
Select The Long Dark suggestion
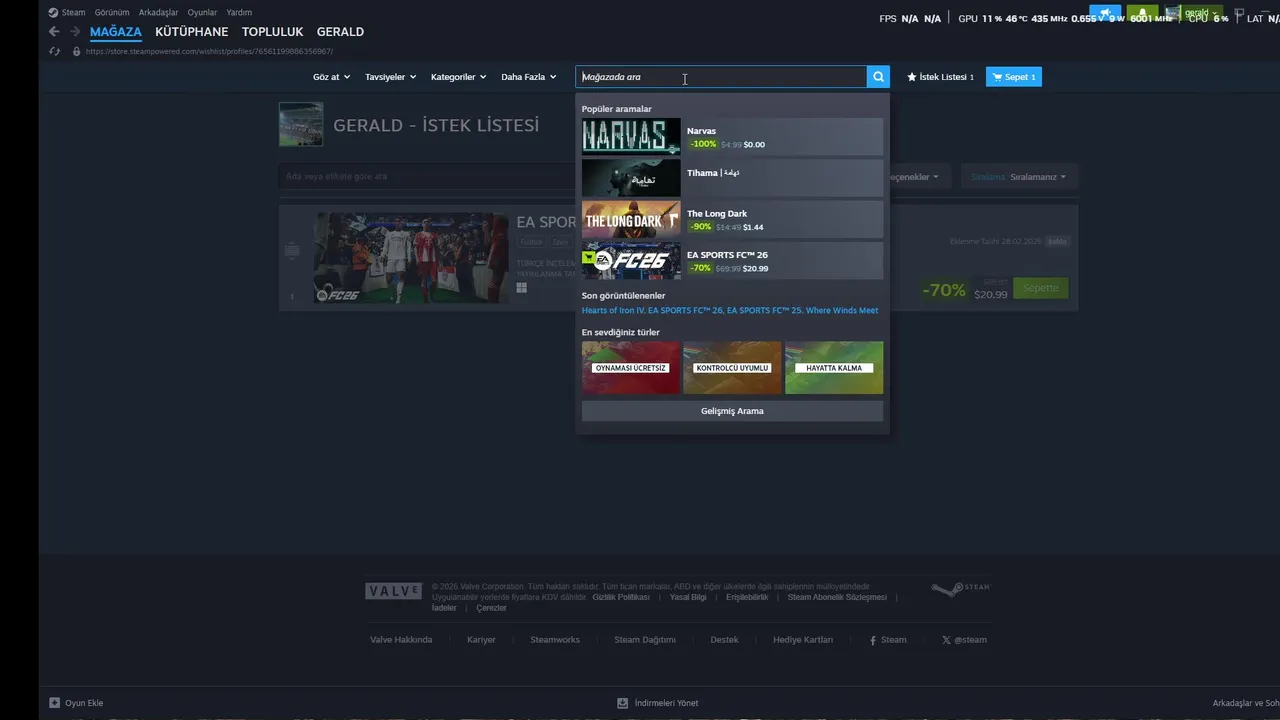(732, 219)
